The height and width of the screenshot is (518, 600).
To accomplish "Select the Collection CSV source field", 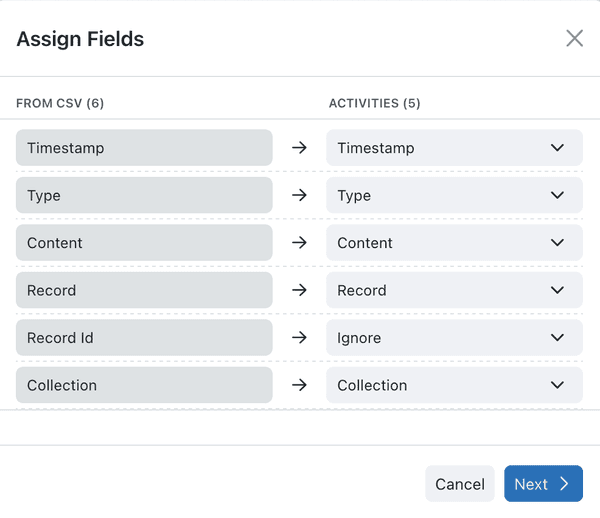I will [144, 385].
